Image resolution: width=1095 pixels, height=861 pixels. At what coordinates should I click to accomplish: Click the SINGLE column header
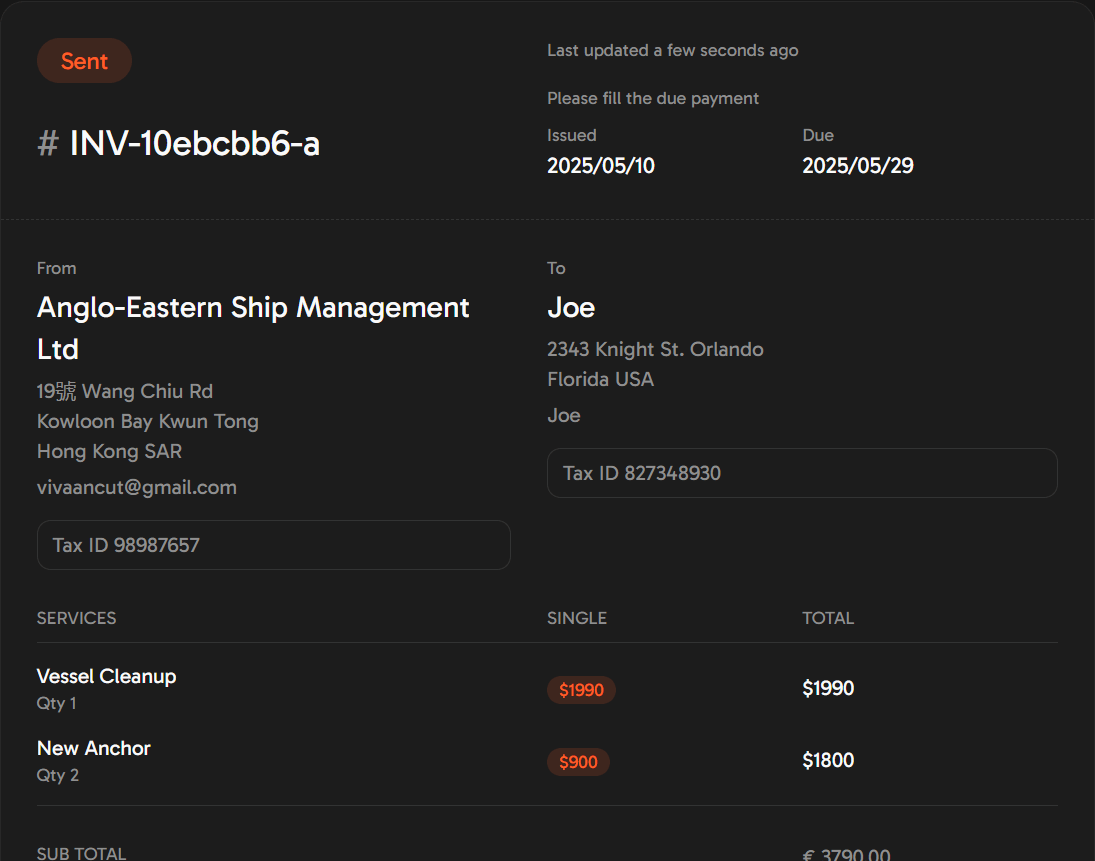(x=577, y=618)
